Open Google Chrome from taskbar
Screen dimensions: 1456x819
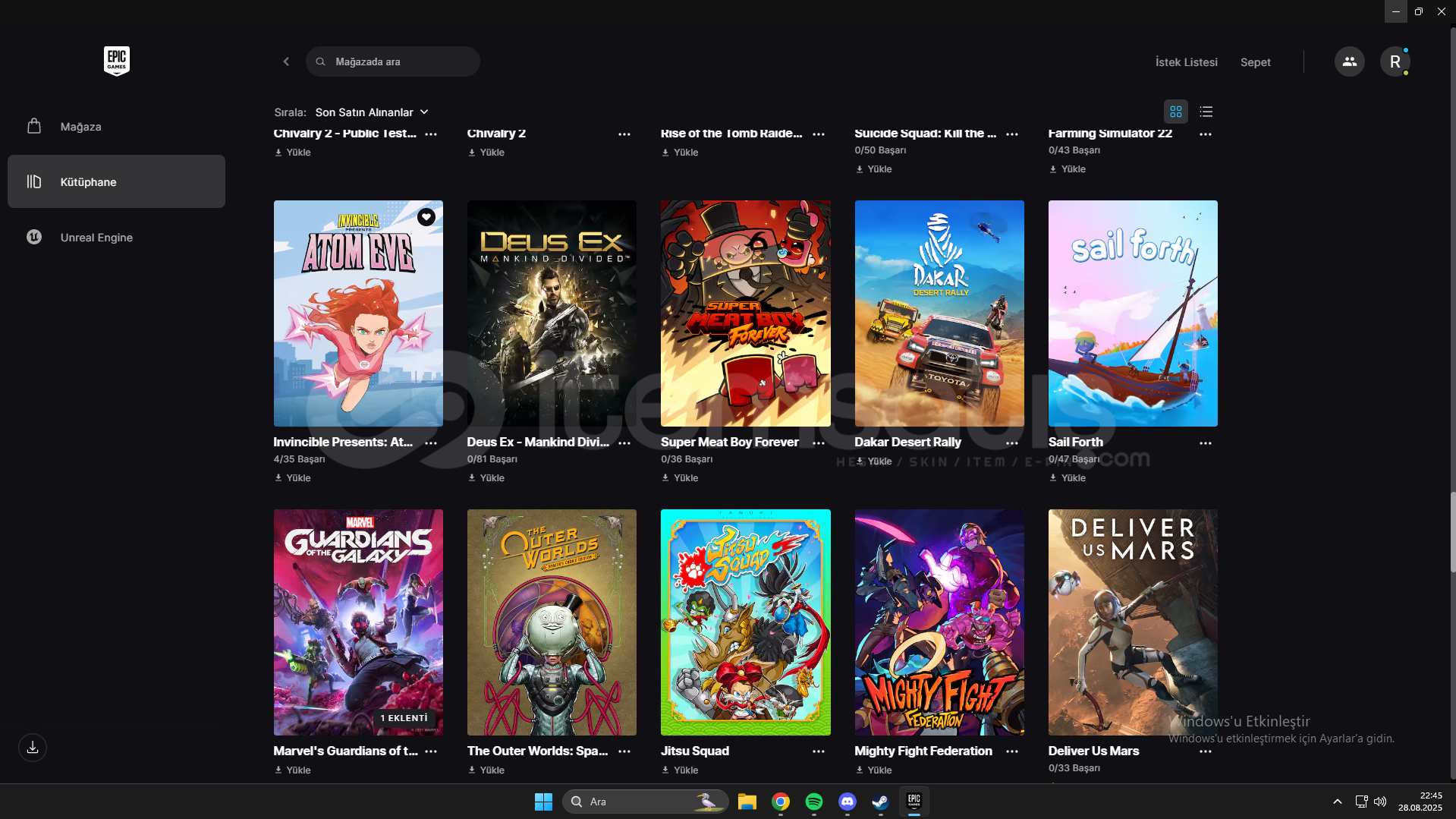[x=781, y=802]
